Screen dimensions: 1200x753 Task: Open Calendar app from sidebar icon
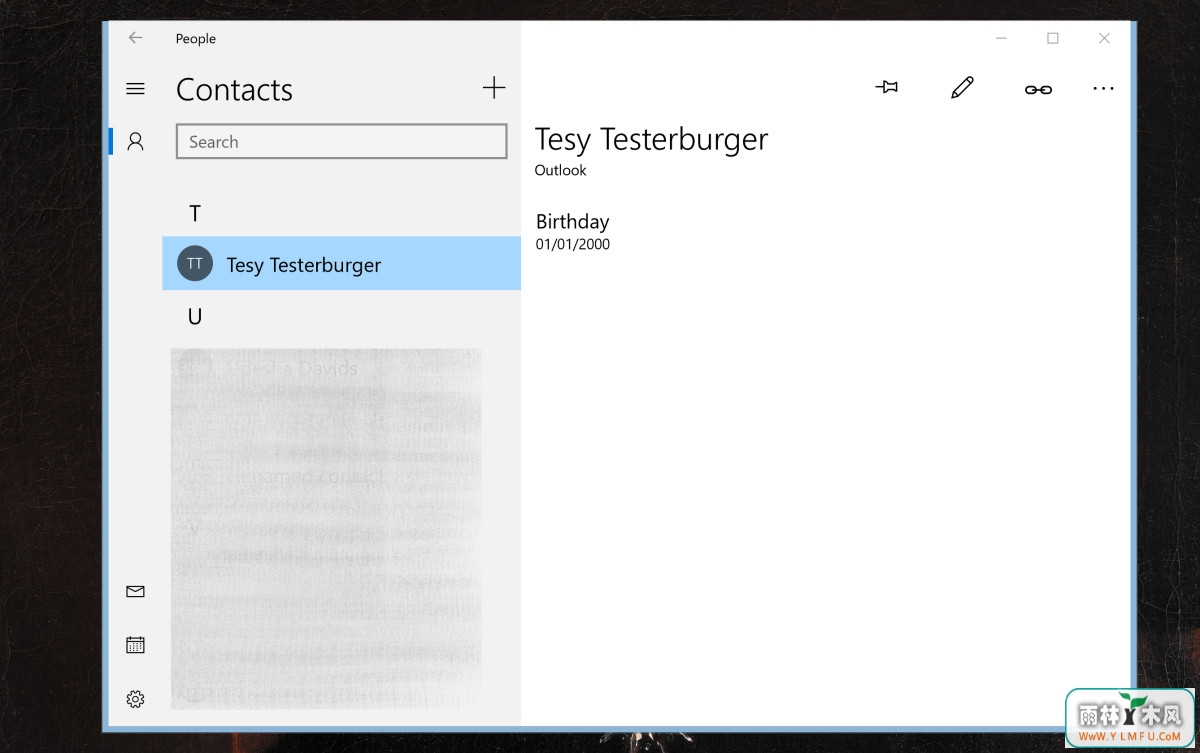coord(136,645)
